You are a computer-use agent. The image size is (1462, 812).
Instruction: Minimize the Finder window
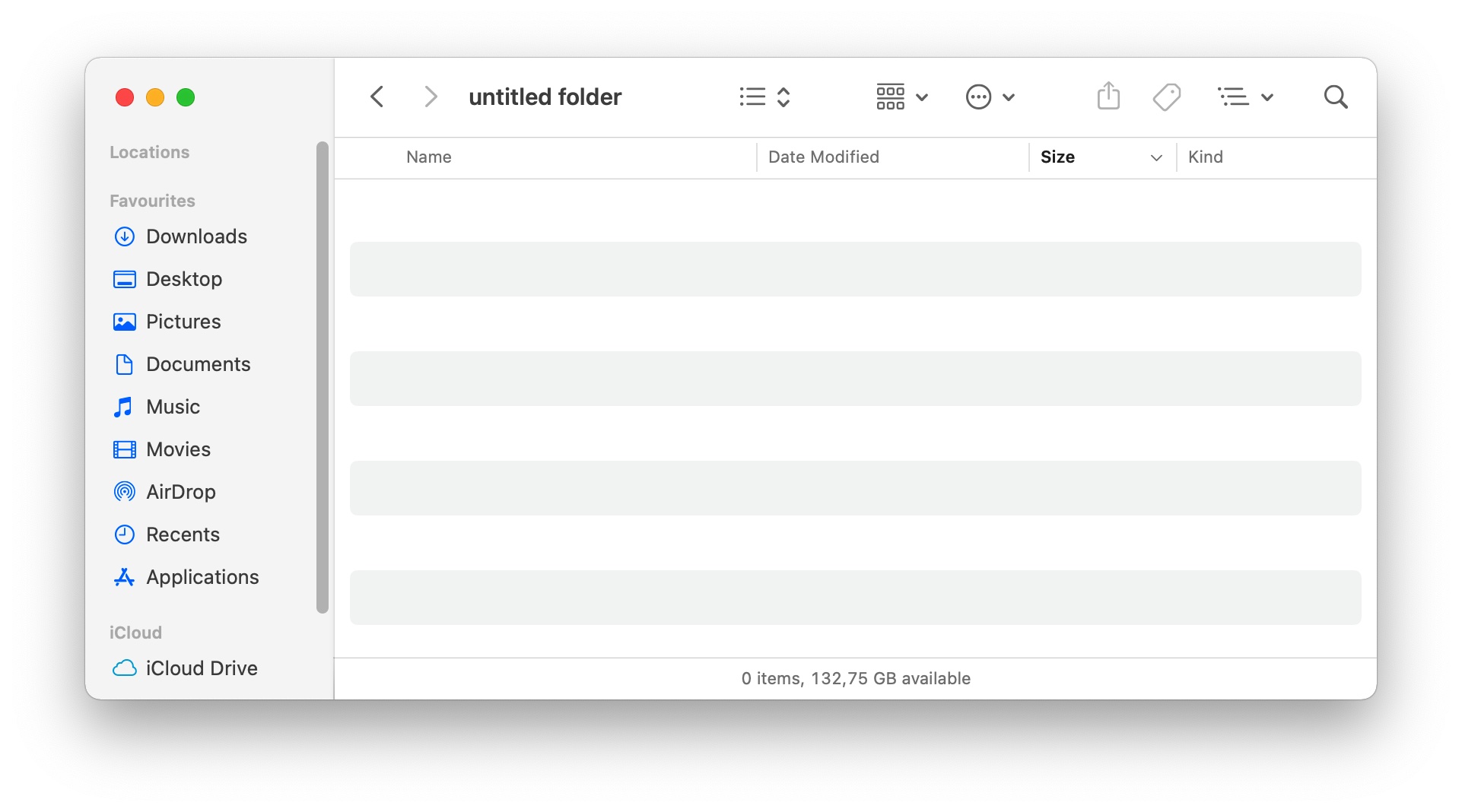(155, 97)
